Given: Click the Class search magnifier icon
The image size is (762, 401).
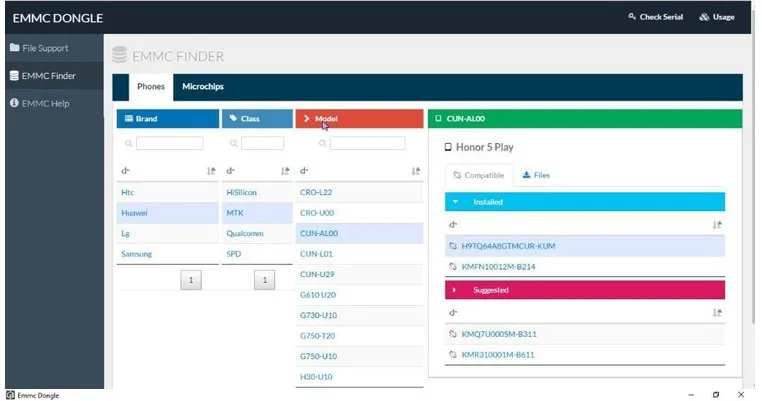Looking at the screenshot, I should tap(233, 143).
